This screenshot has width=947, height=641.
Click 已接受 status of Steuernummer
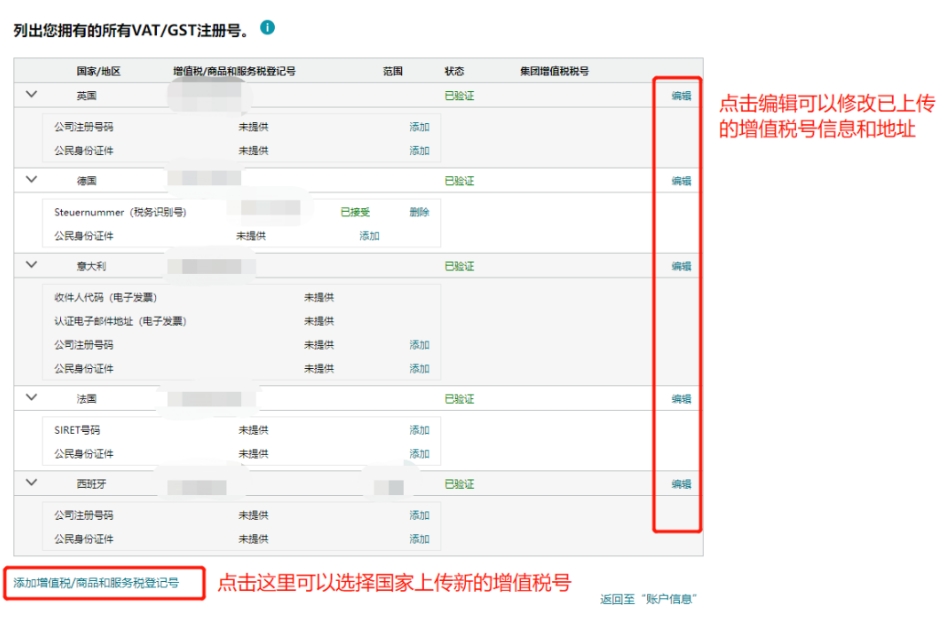355,212
